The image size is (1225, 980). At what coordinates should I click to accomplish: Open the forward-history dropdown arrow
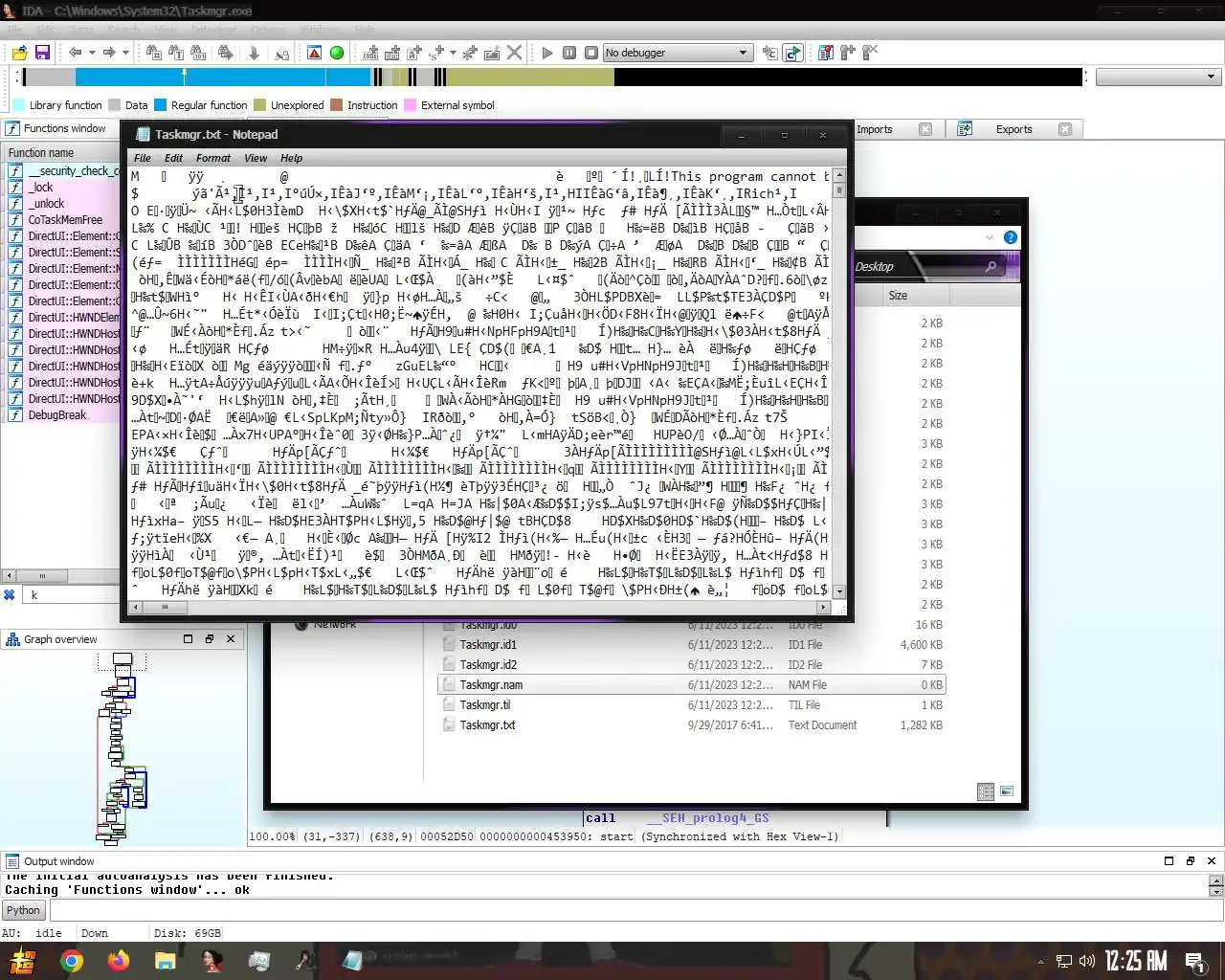pos(125,53)
